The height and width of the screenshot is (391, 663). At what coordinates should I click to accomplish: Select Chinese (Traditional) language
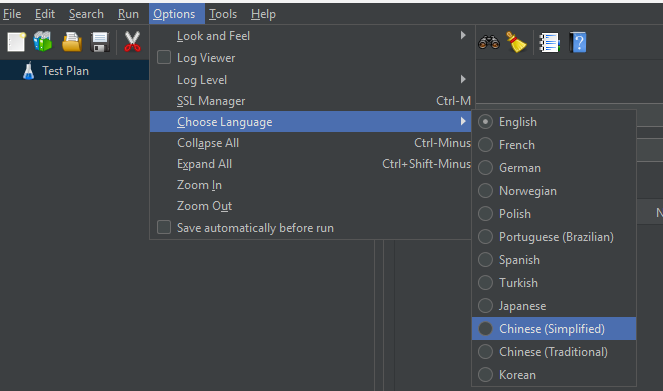(553, 352)
